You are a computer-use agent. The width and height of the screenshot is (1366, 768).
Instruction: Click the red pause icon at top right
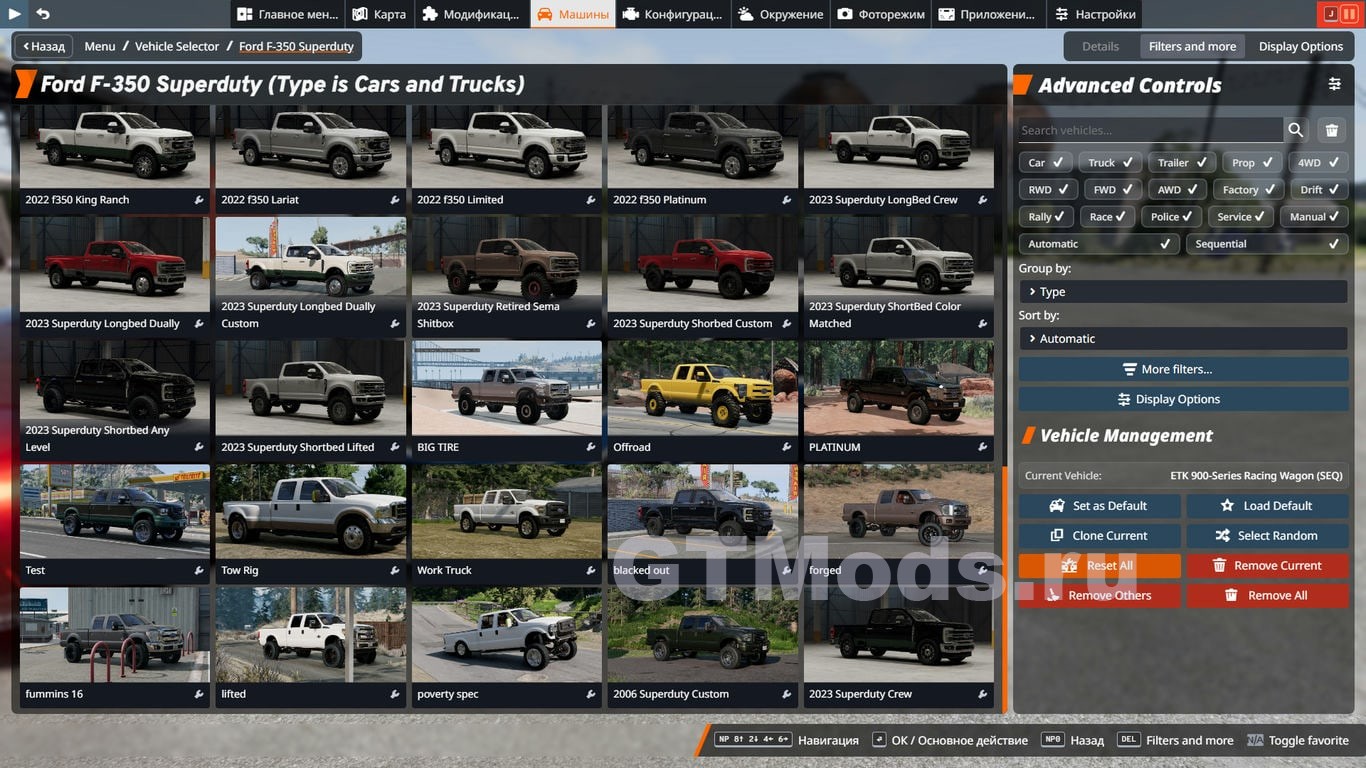click(1350, 14)
